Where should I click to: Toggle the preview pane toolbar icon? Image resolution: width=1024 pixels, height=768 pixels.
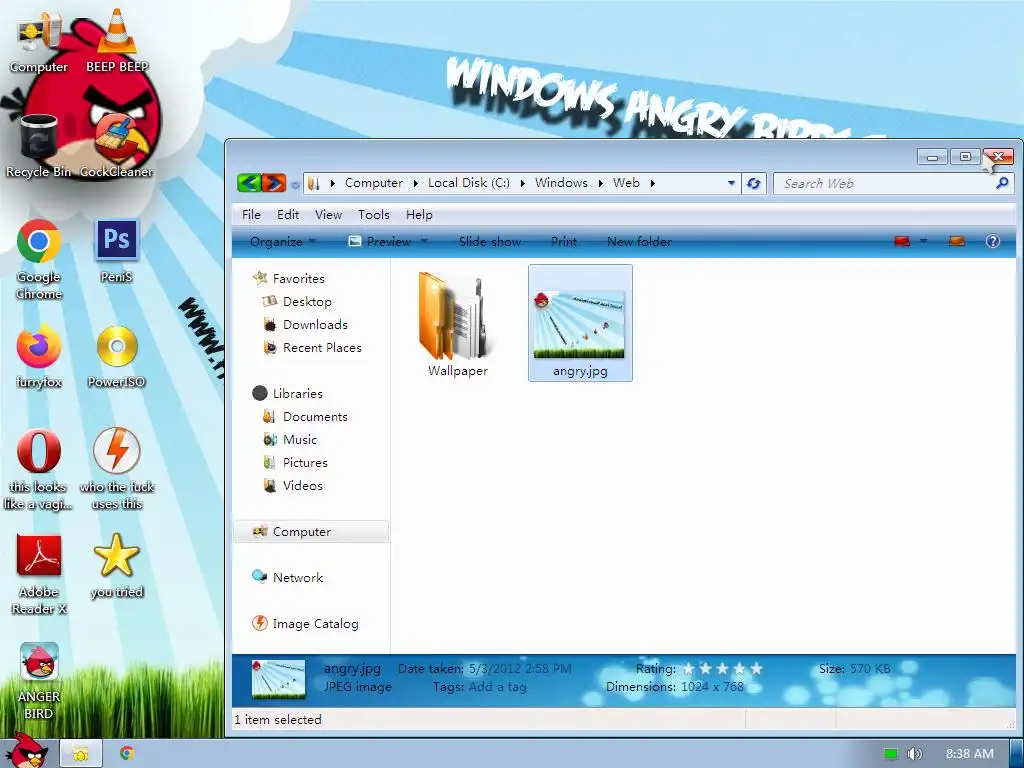coord(957,242)
